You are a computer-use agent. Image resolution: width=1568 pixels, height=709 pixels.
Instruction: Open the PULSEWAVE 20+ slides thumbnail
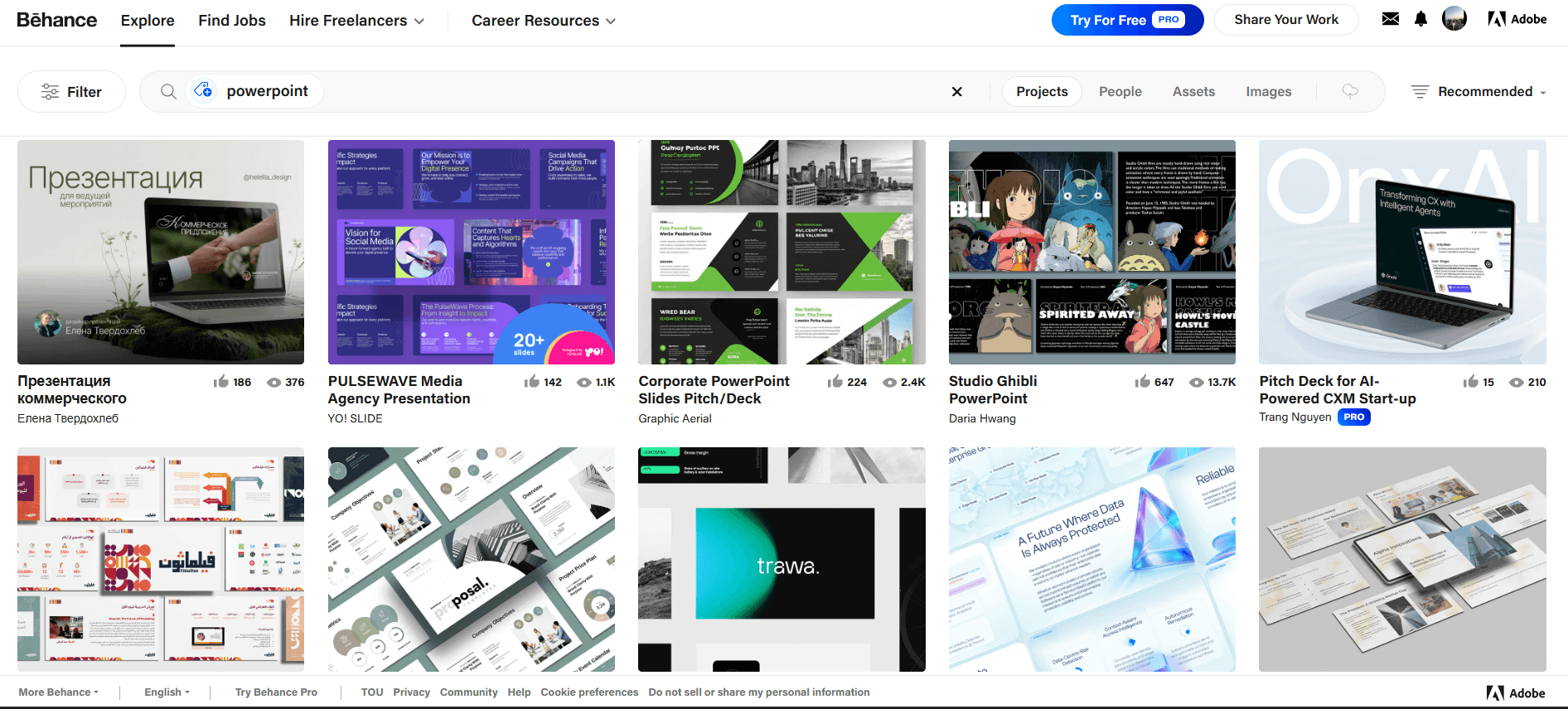click(472, 252)
